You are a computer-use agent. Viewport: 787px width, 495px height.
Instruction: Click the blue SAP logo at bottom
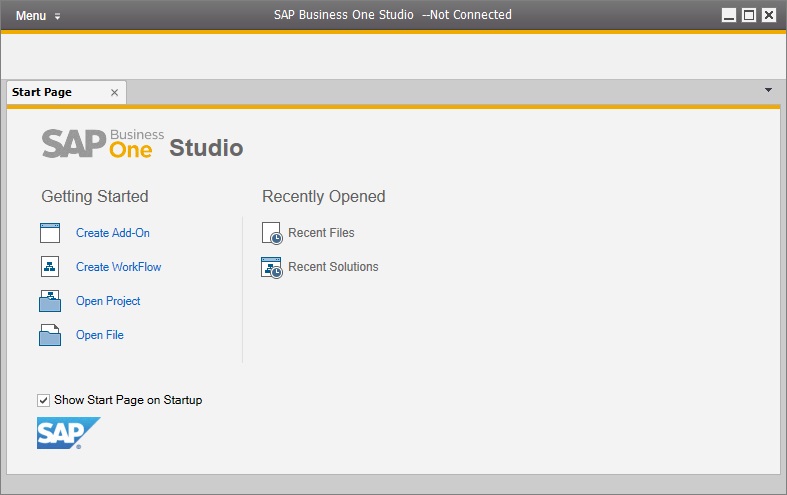point(68,433)
